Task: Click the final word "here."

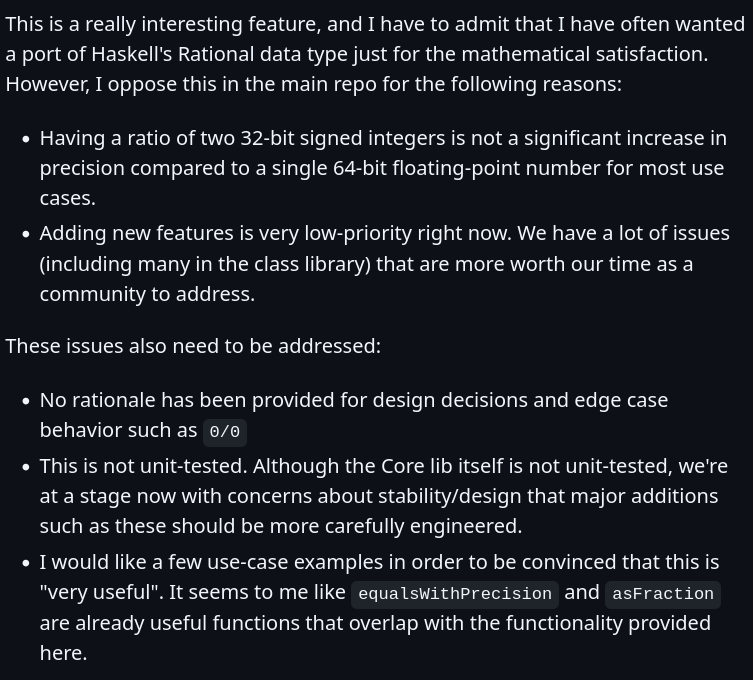Action: tap(63, 653)
